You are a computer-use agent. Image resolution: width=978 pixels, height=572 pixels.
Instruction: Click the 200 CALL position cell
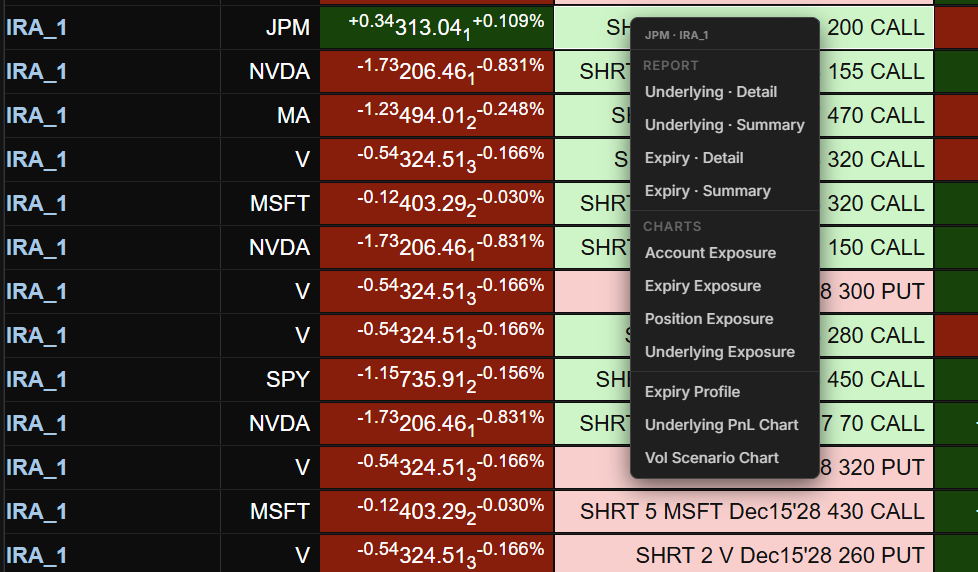pyautogui.click(x=876, y=27)
